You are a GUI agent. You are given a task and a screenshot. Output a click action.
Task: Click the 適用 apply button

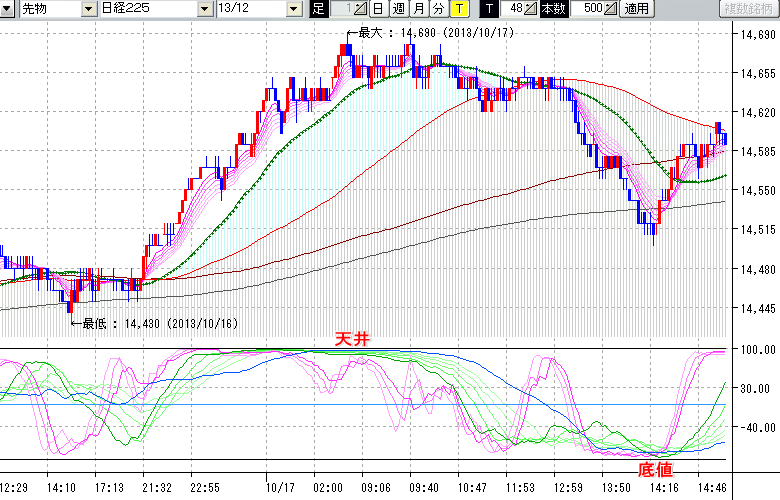point(636,9)
